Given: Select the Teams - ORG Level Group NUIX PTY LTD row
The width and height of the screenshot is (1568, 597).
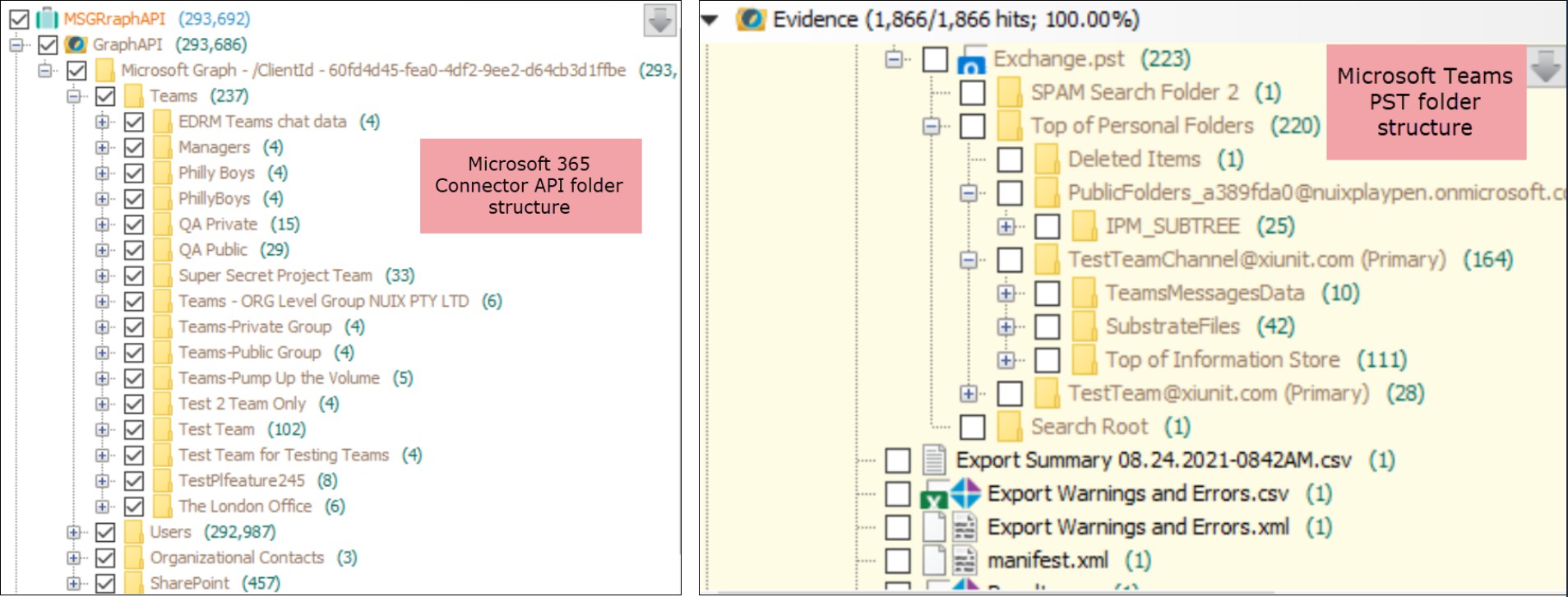Looking at the screenshot, I should tap(340, 301).
